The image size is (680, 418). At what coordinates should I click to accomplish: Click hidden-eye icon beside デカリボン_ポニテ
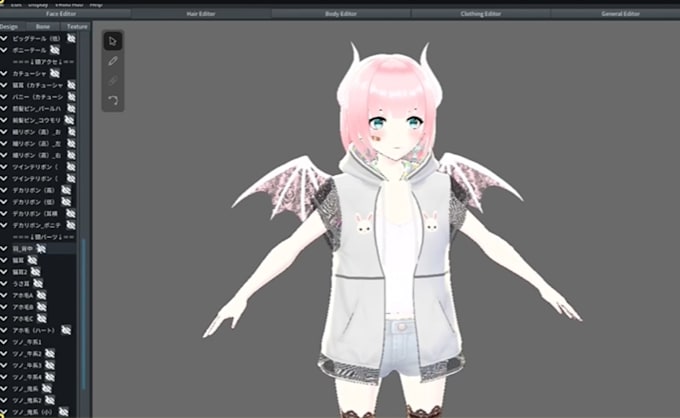tap(71, 225)
